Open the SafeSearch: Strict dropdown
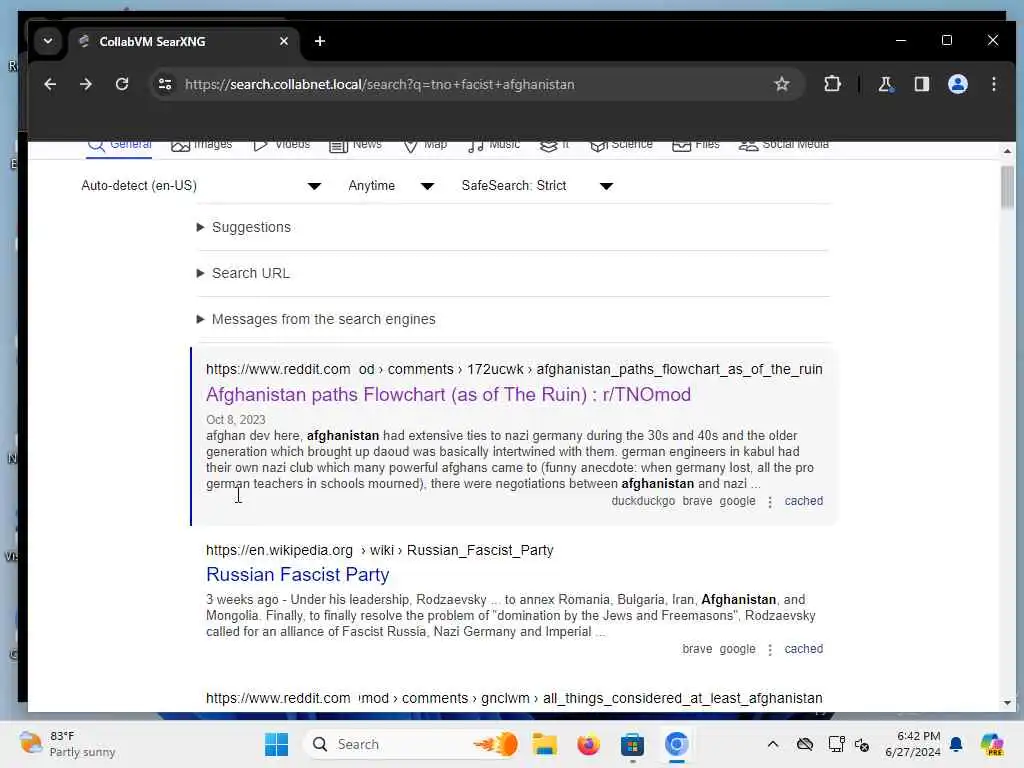Screen dimensions: 1024x768 click(x=537, y=185)
